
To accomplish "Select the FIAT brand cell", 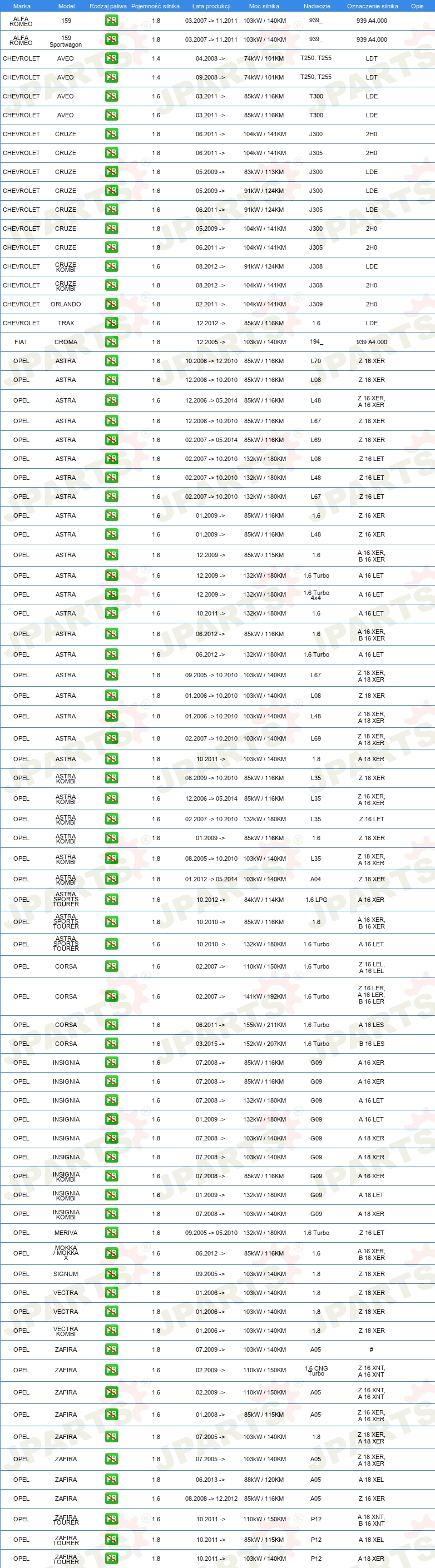I will (21, 342).
